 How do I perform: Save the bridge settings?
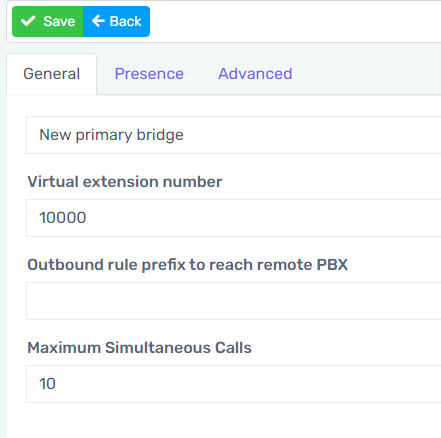[48, 21]
